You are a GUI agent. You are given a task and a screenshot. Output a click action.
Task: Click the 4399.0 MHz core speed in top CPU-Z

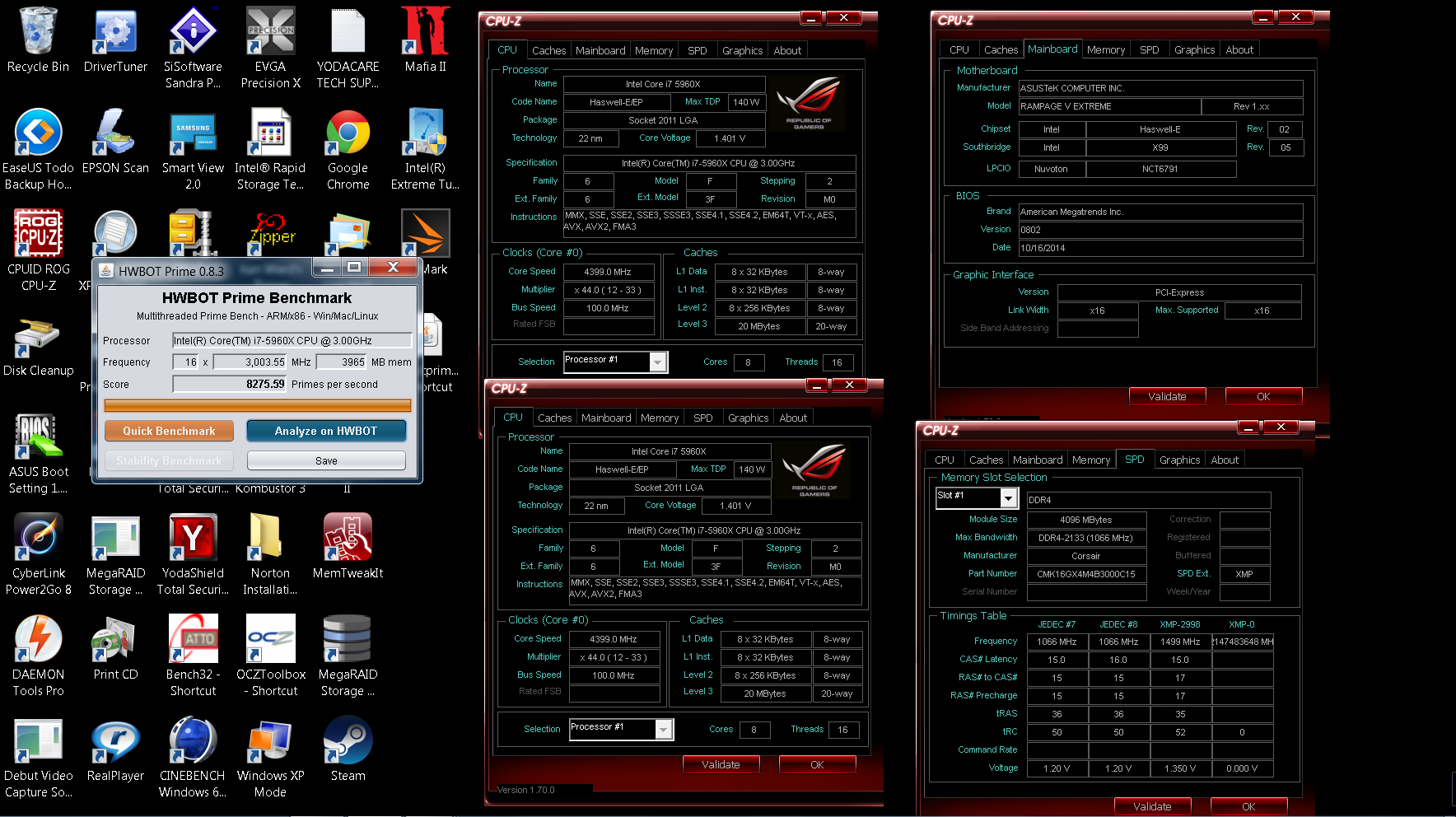click(x=608, y=272)
